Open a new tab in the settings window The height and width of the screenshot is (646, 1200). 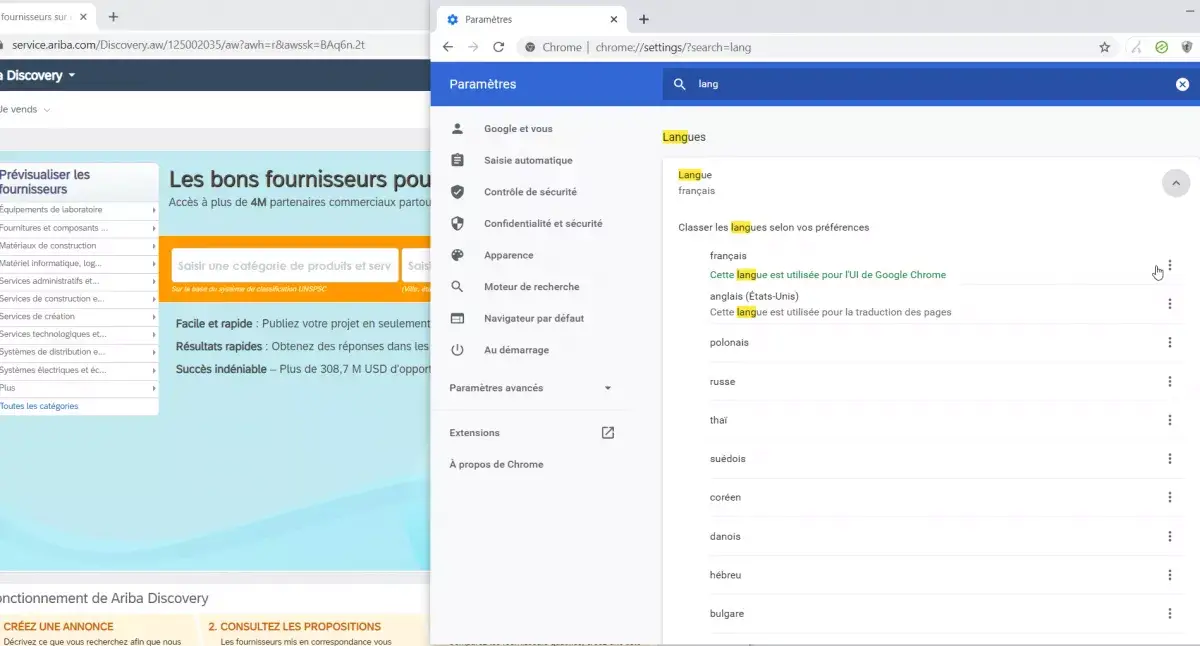(x=644, y=19)
